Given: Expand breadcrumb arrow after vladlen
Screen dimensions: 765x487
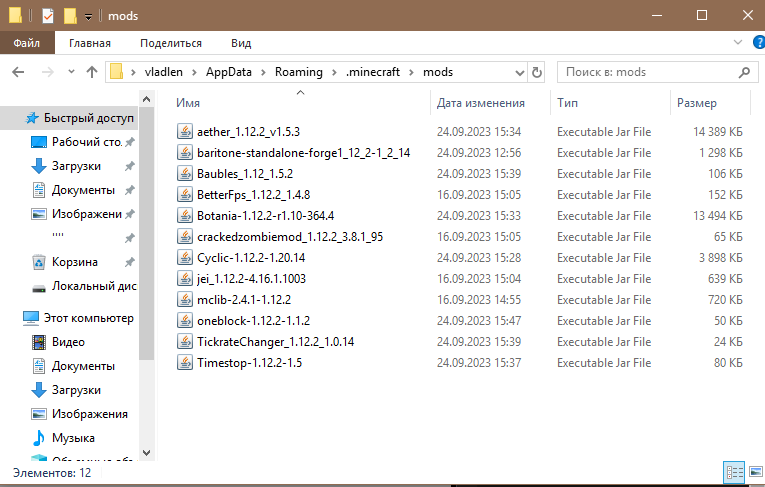Looking at the screenshot, I should pos(194,73).
